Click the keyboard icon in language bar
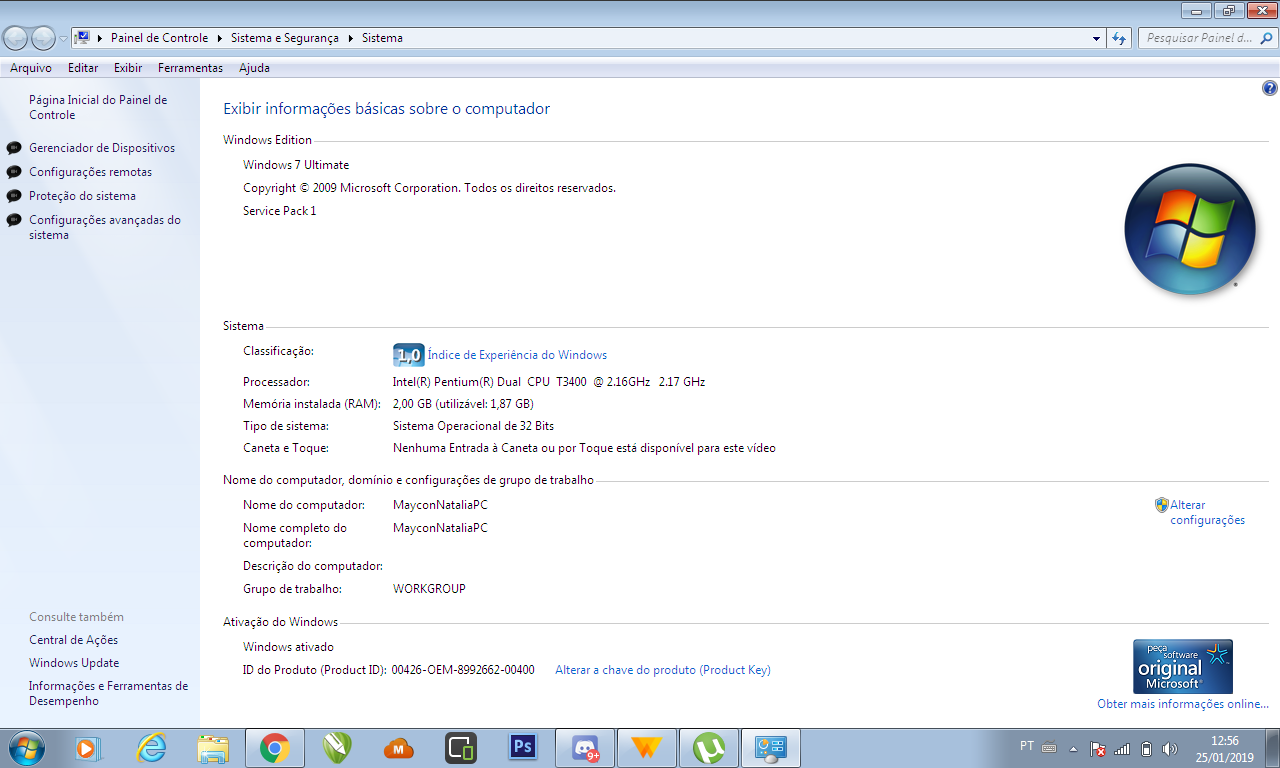This screenshot has width=1280, height=768. (1049, 747)
